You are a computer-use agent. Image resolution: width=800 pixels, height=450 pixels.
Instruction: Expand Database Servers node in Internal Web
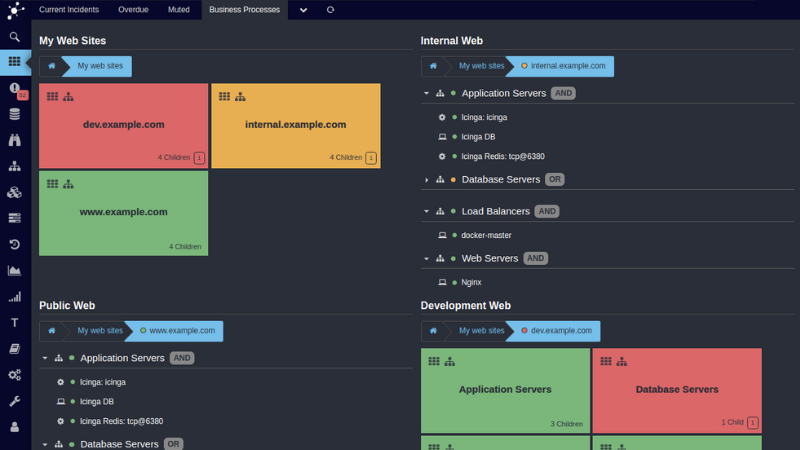427,180
